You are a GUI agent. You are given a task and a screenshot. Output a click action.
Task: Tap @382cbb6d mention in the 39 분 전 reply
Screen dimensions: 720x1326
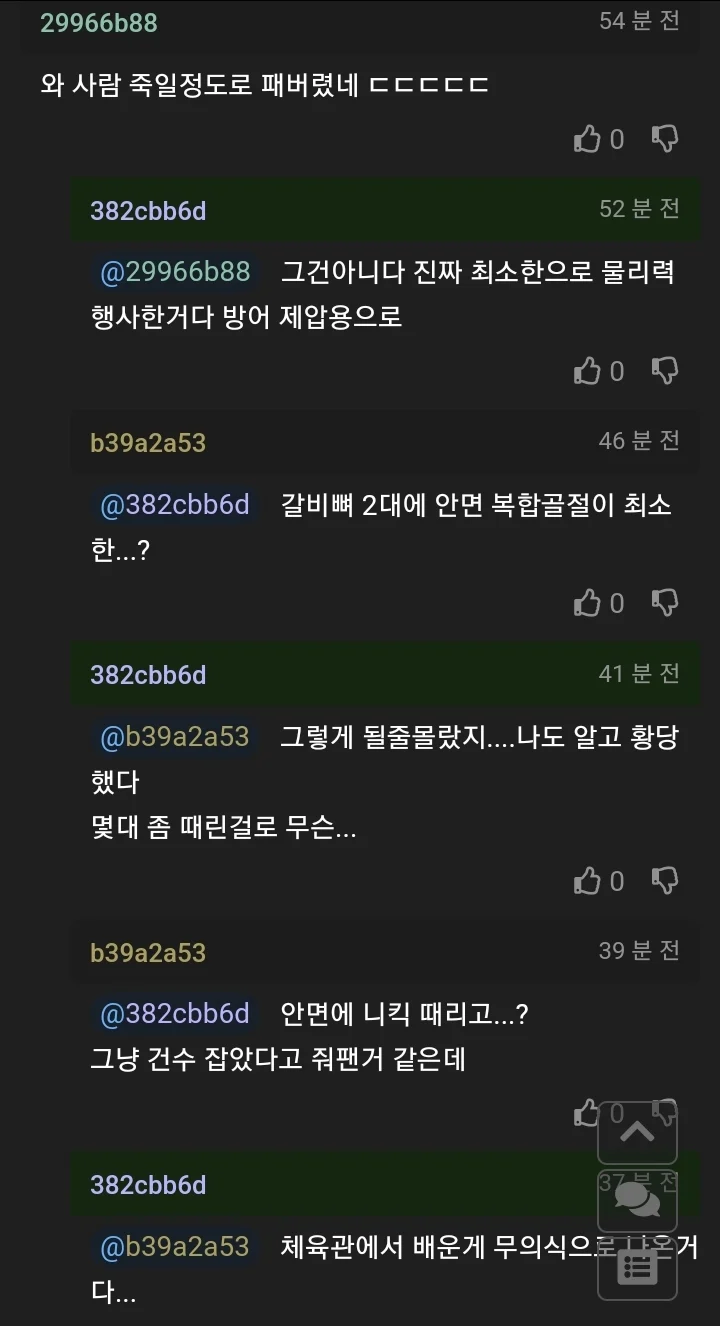pos(175,1013)
